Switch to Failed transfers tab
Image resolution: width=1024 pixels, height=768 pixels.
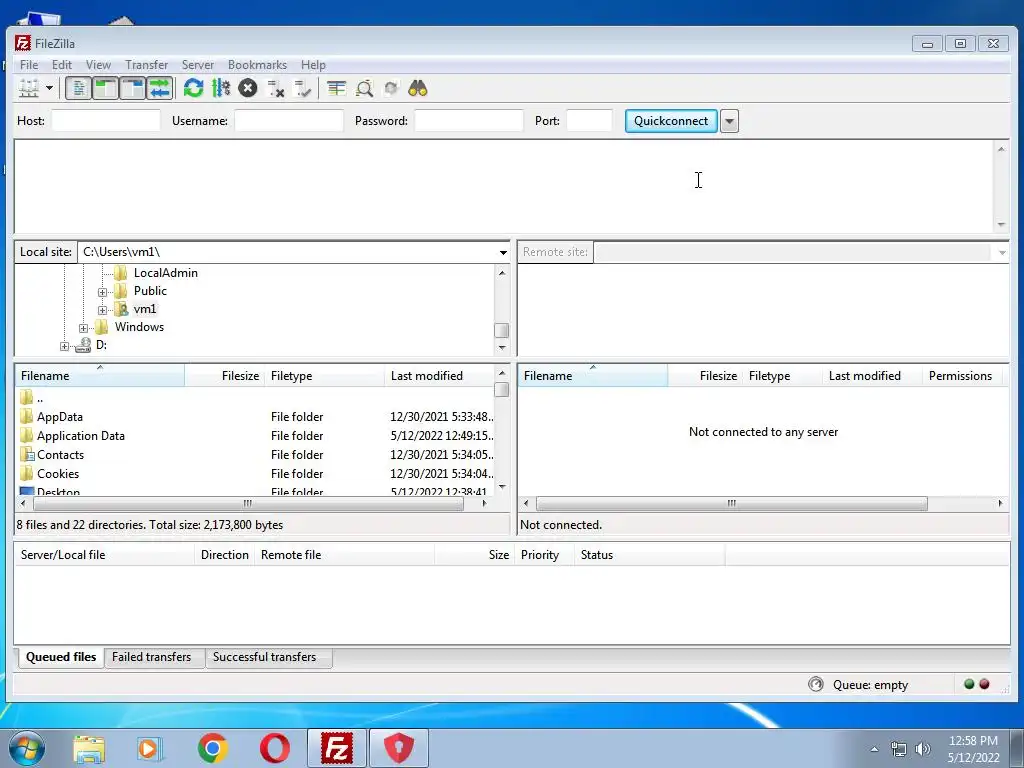coord(152,657)
